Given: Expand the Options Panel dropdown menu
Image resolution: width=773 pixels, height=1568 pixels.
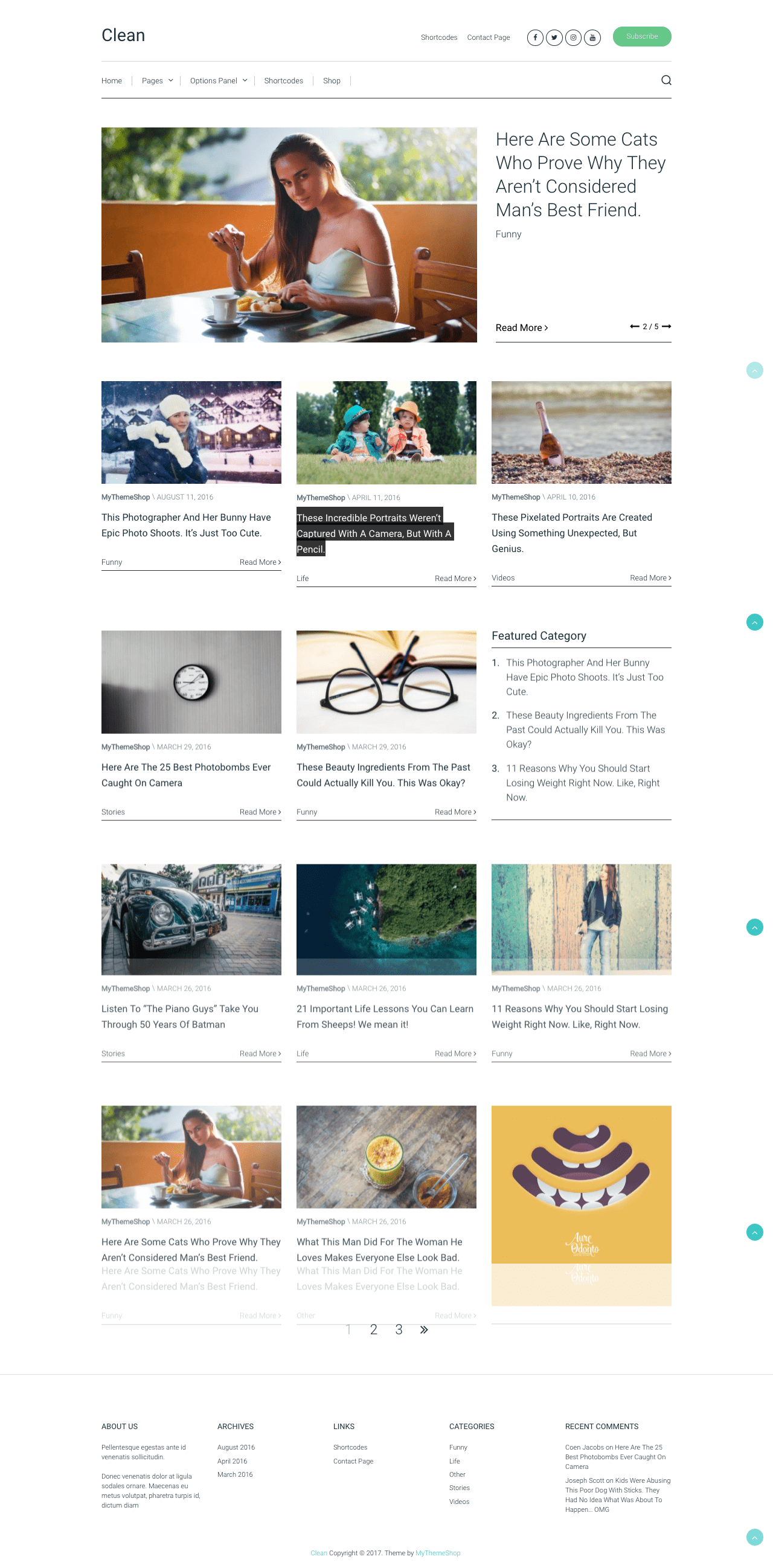Looking at the screenshot, I should click(219, 80).
